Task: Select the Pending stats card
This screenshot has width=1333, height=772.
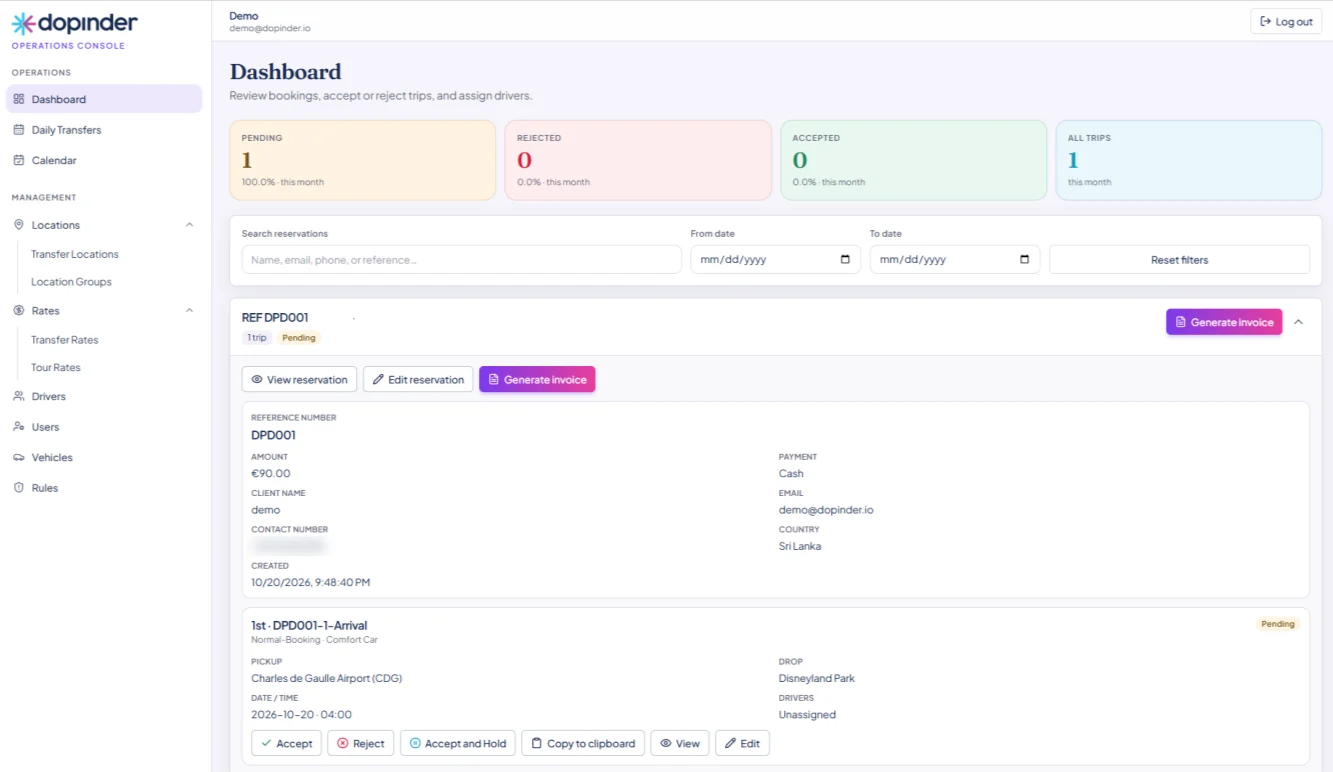Action: click(x=363, y=160)
